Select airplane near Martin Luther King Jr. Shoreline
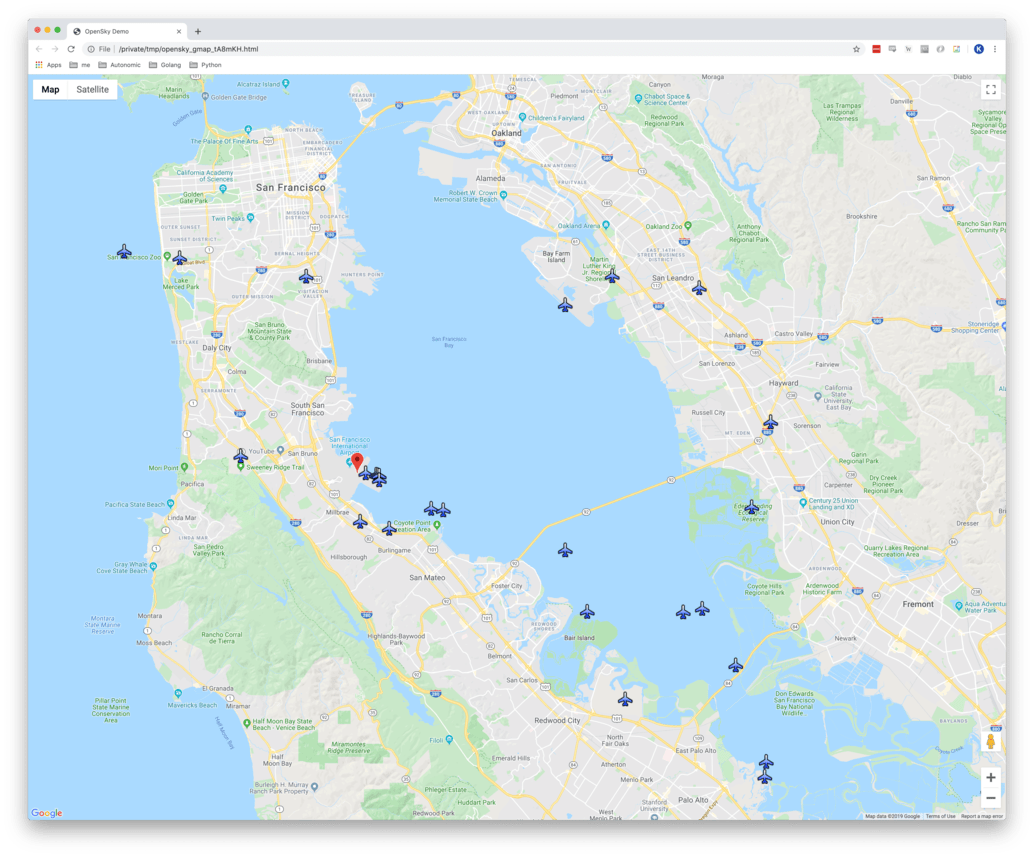The image size is (1034, 857). (x=612, y=275)
